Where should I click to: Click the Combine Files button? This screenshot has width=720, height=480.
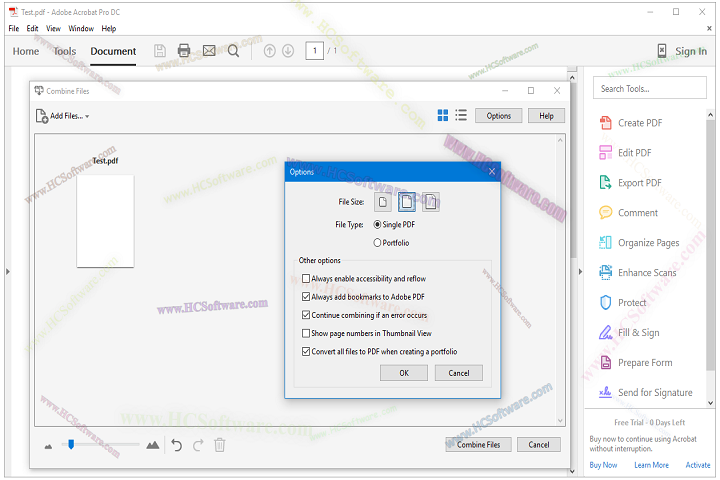click(x=478, y=445)
